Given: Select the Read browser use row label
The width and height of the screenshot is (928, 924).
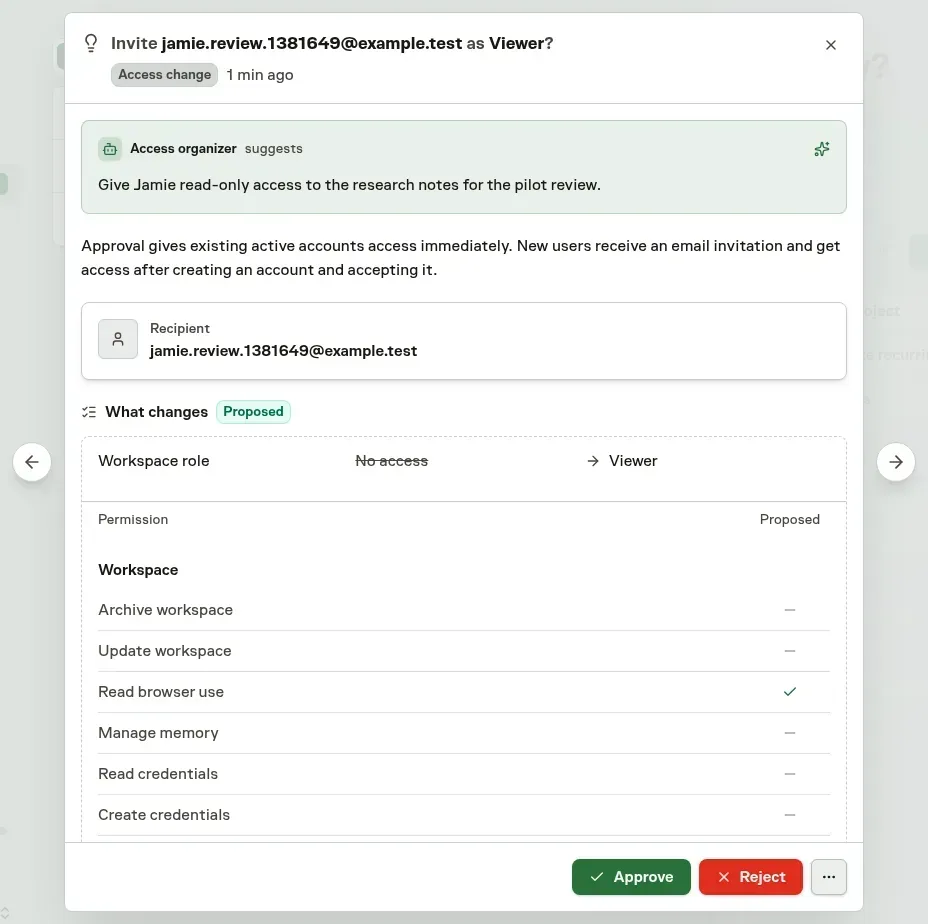Looking at the screenshot, I should pos(161,692).
